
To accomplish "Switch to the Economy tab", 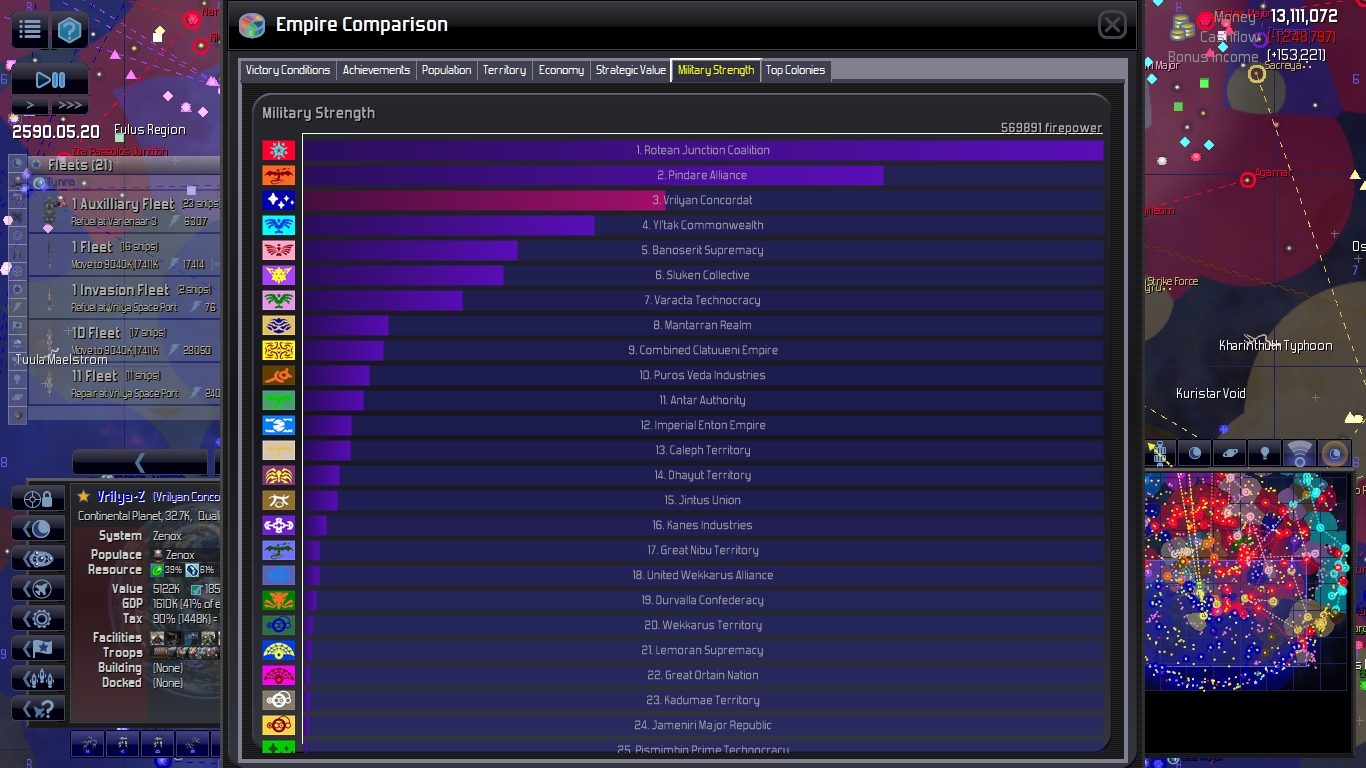I will [561, 70].
